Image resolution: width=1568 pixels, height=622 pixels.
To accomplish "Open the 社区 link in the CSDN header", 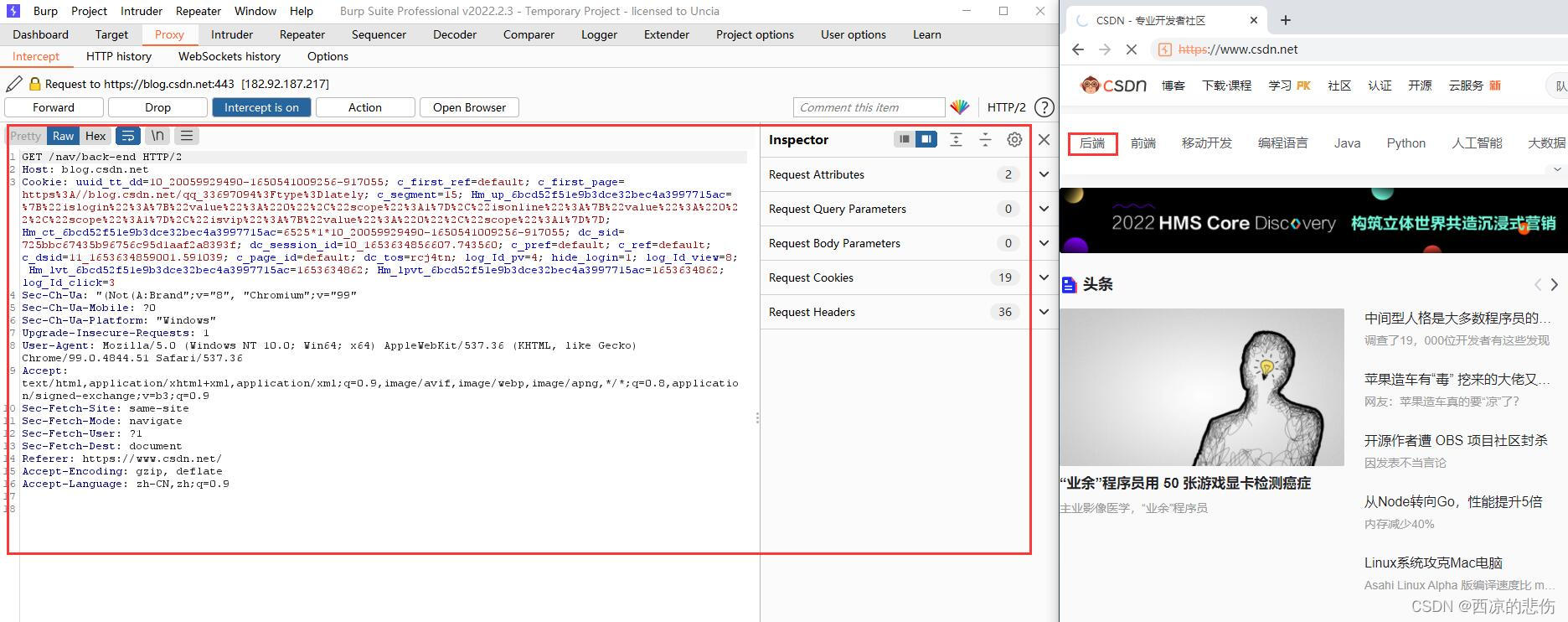I will 1339,86.
